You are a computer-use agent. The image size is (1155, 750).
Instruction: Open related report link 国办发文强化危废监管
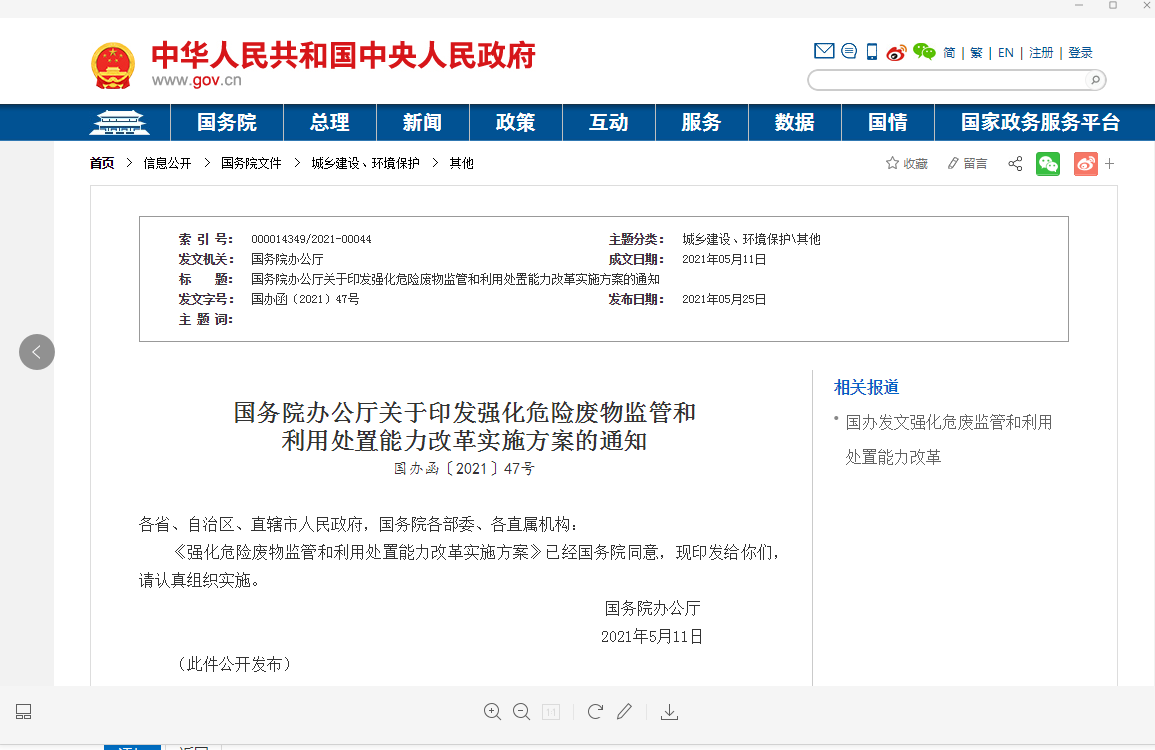pos(948,423)
